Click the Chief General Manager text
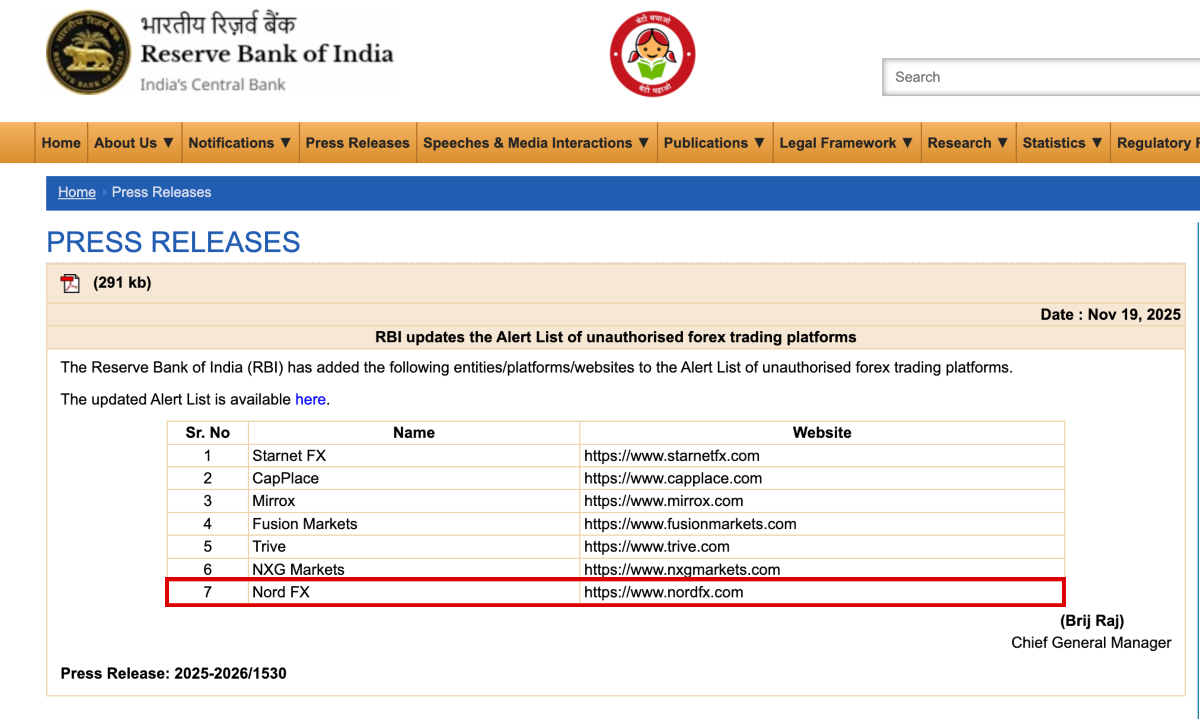The image size is (1200, 719). tap(1091, 643)
